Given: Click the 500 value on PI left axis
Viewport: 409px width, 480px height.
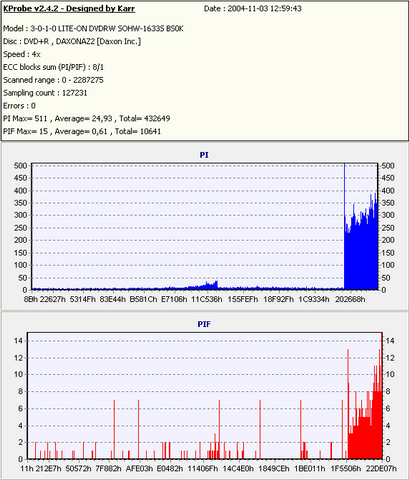Looking at the screenshot, I should [20, 166].
